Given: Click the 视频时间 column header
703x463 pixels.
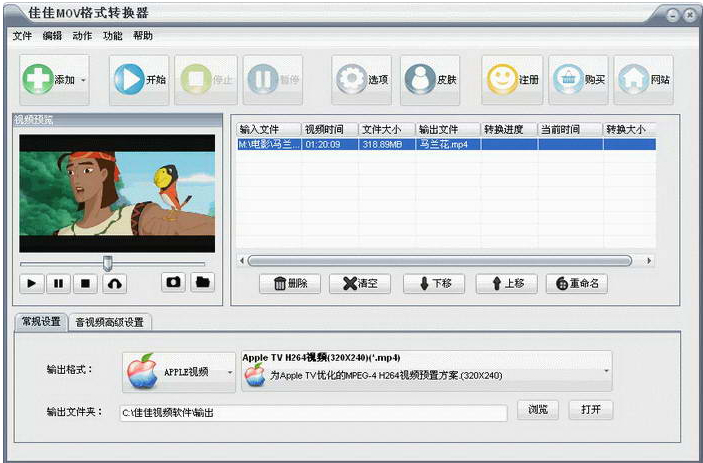Looking at the screenshot, I should pyautogui.click(x=330, y=130).
